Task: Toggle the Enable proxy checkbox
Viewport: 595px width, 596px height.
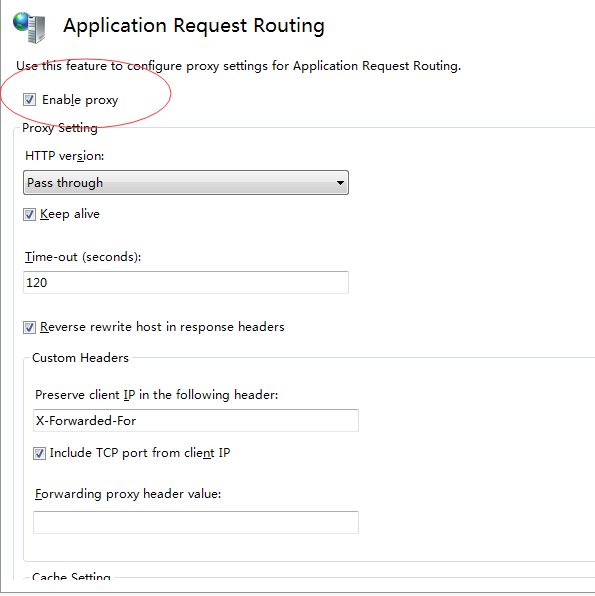Action: 29,100
